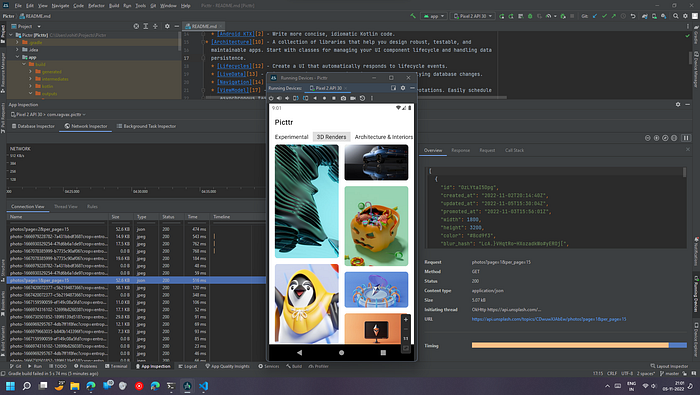The image size is (700, 395).
Task: Expand the intermediates folder in Project tree
Action: click(x=30, y=79)
